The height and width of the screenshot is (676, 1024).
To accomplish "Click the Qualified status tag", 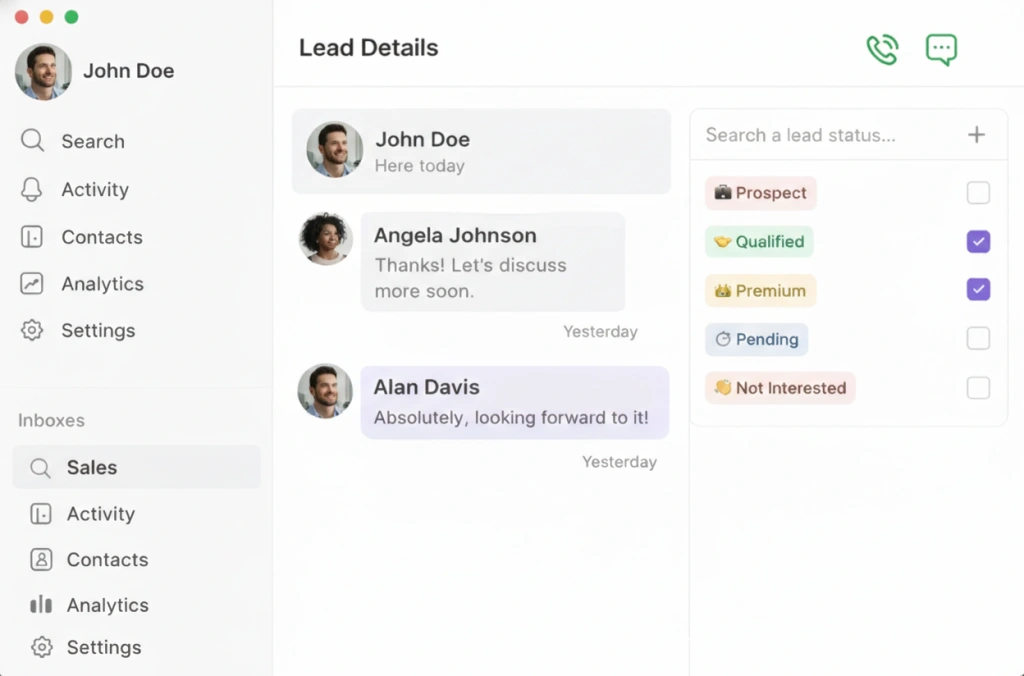I will pyautogui.click(x=759, y=242).
